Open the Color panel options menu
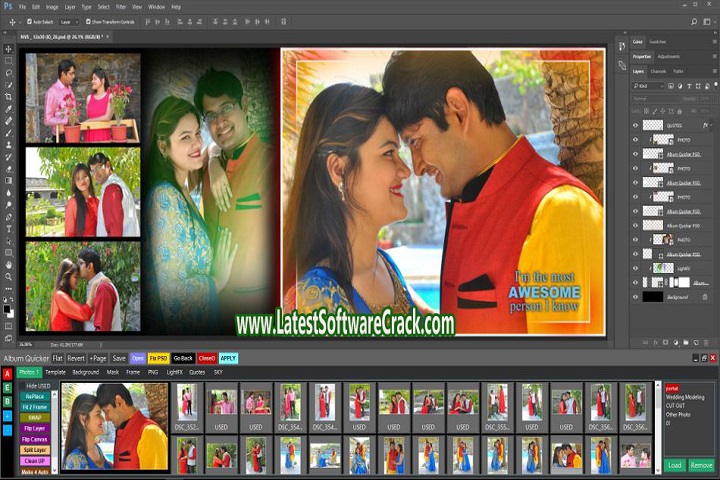The height and width of the screenshot is (480, 720). [x=714, y=42]
